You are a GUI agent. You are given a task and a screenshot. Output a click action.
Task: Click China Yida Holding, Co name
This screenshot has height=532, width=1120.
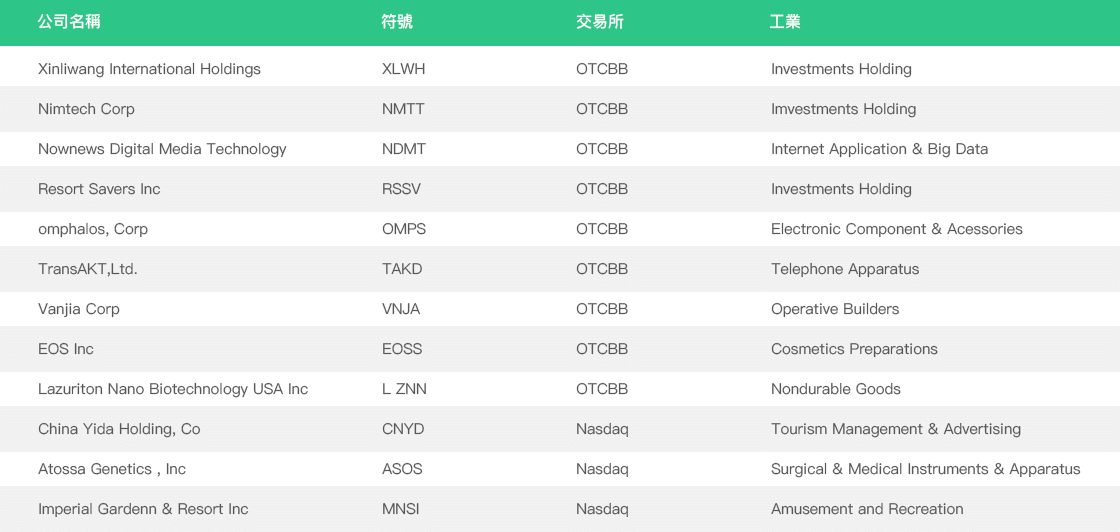coord(119,429)
